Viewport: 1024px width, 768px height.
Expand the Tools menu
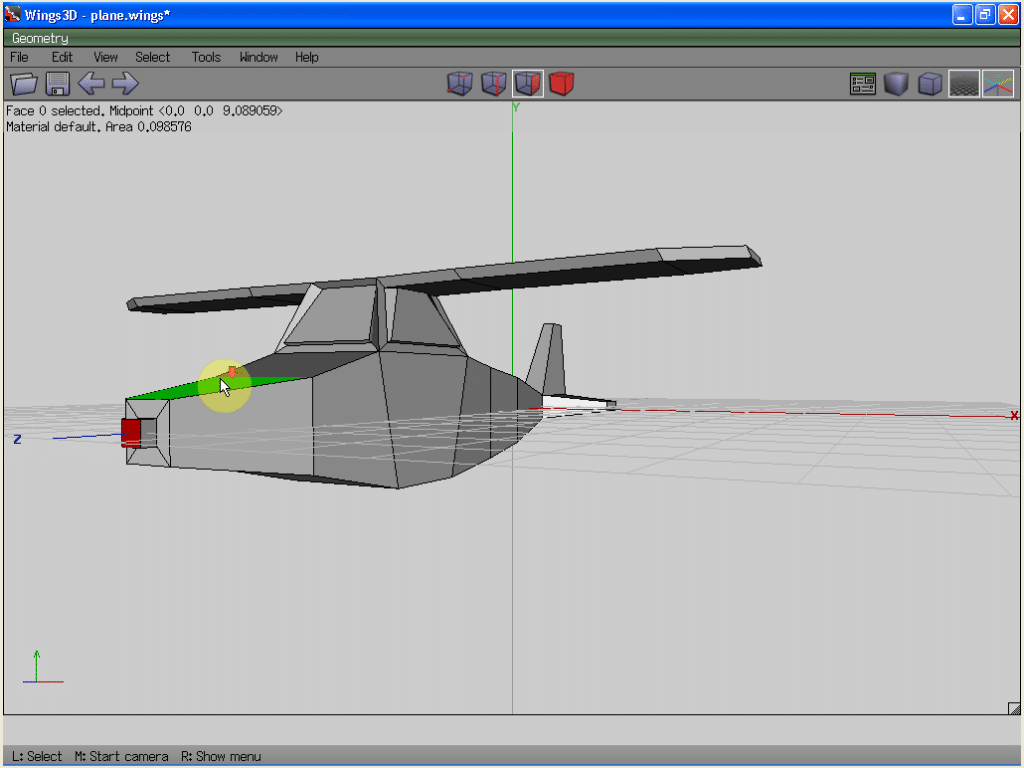206,57
